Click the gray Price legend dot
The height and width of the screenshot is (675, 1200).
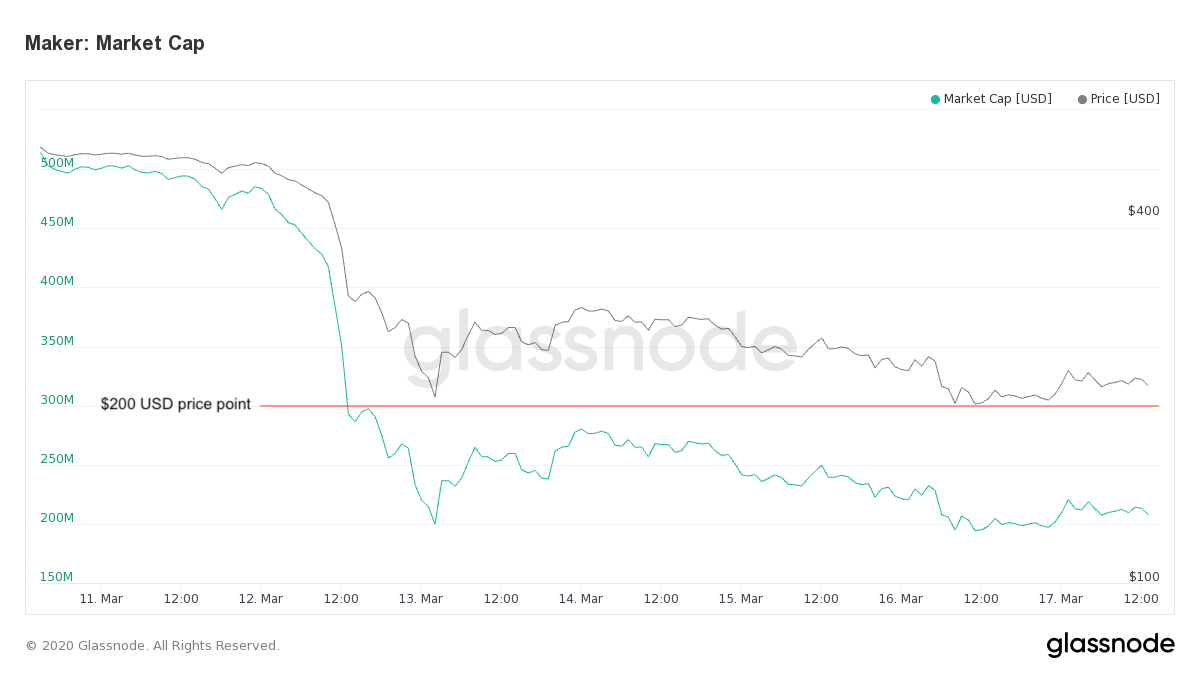point(1082,99)
